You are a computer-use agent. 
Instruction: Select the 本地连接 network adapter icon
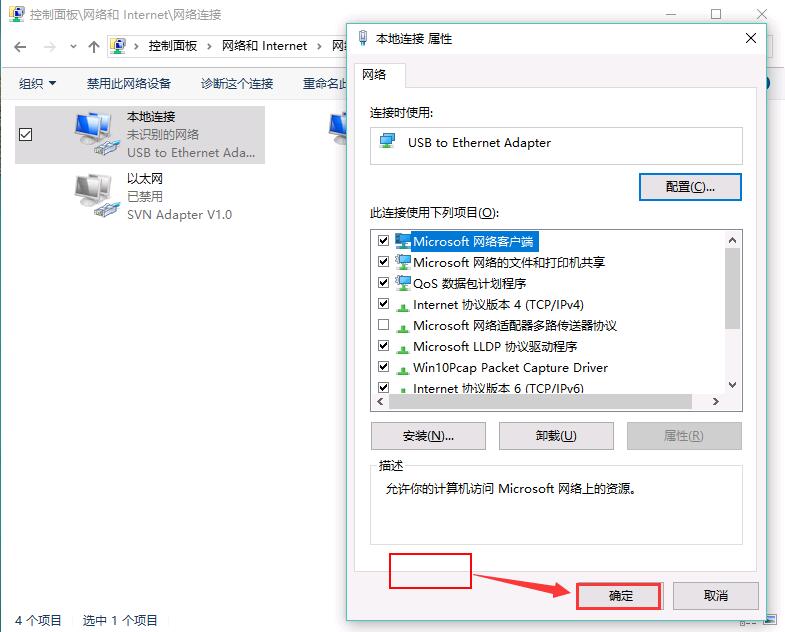click(97, 134)
